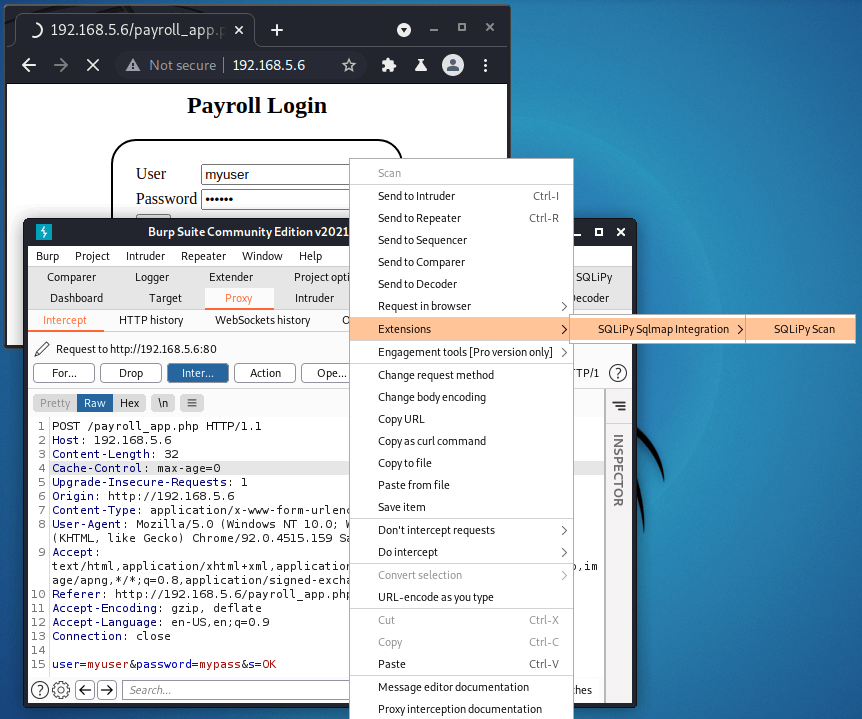
Task: Click the Not secure warning icon
Action: tap(132, 65)
